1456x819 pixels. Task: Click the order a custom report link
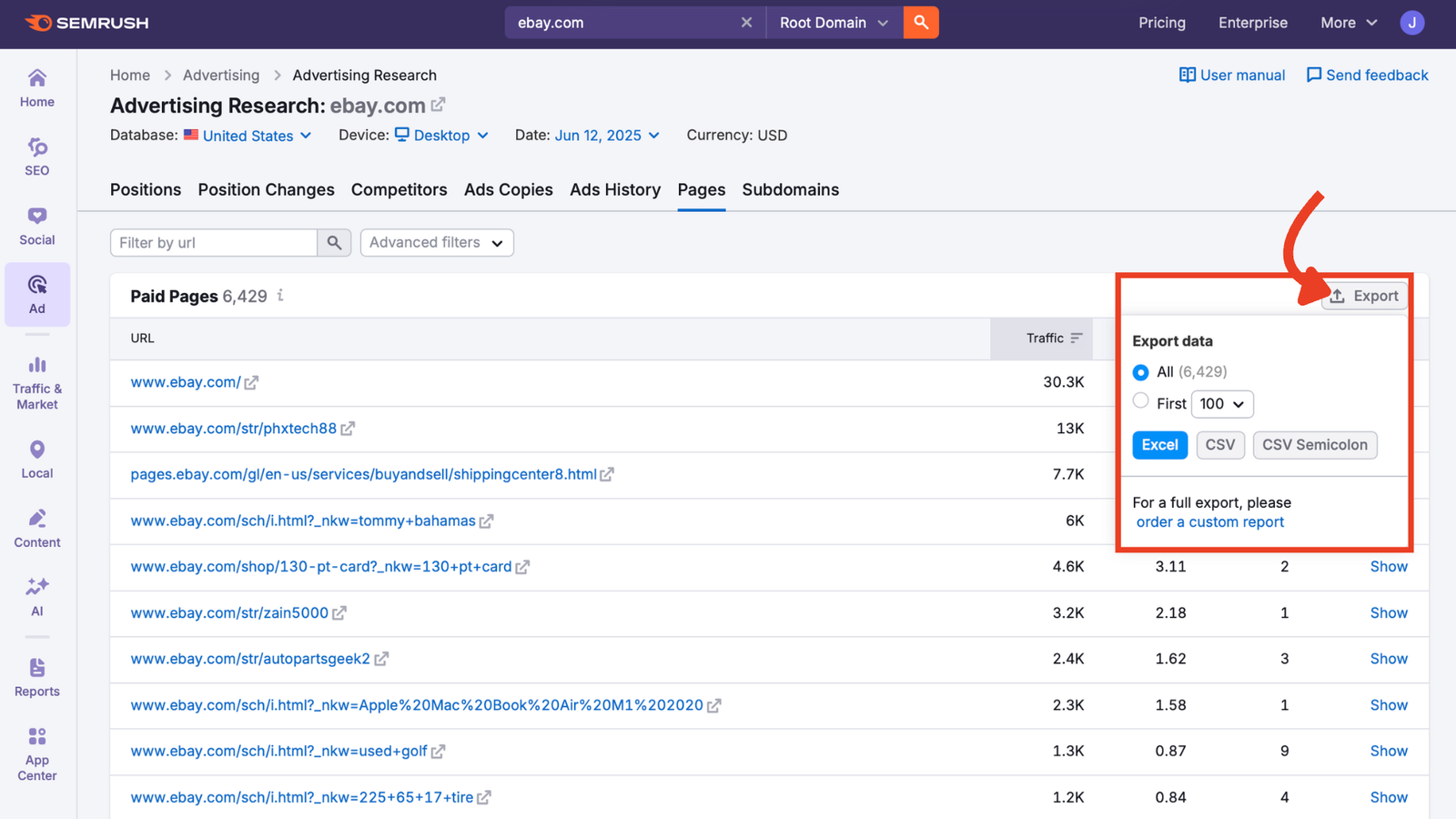click(x=1209, y=521)
